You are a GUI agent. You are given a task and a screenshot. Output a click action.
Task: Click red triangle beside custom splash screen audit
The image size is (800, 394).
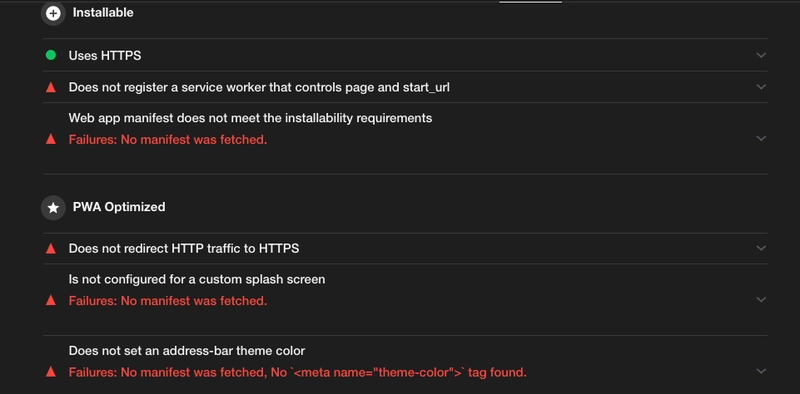click(x=51, y=300)
